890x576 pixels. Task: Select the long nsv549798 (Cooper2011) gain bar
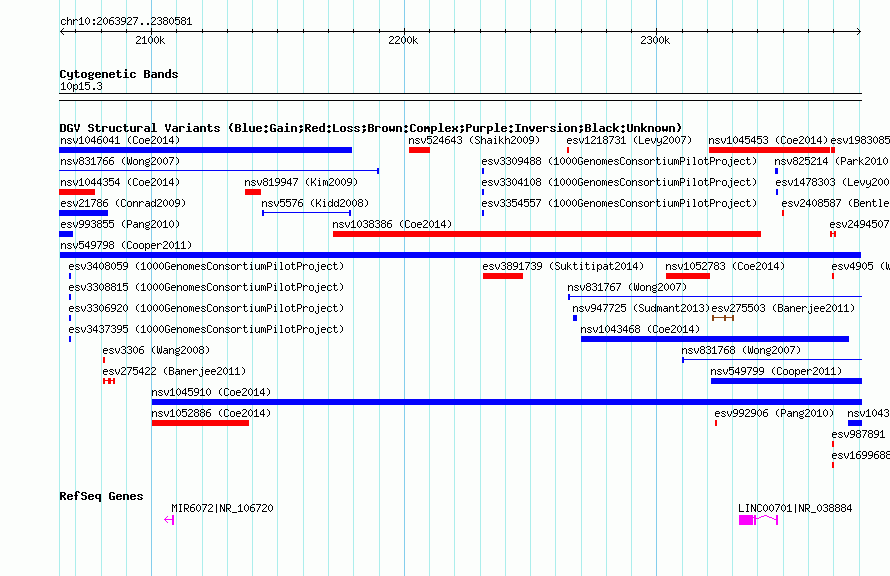click(460, 255)
